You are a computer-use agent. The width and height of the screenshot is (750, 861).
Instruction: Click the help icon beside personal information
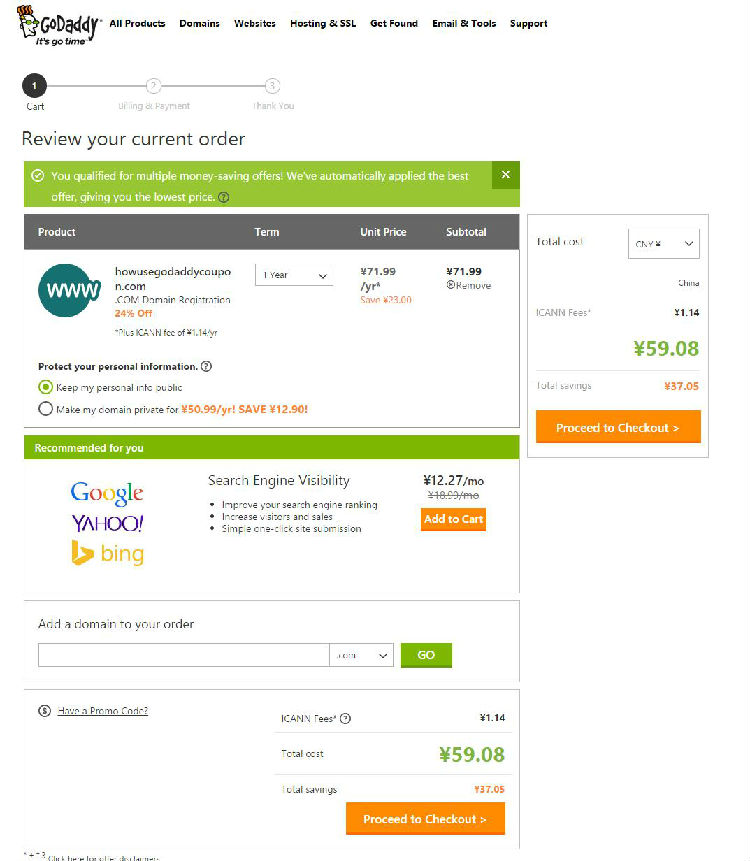pyautogui.click(x=206, y=367)
